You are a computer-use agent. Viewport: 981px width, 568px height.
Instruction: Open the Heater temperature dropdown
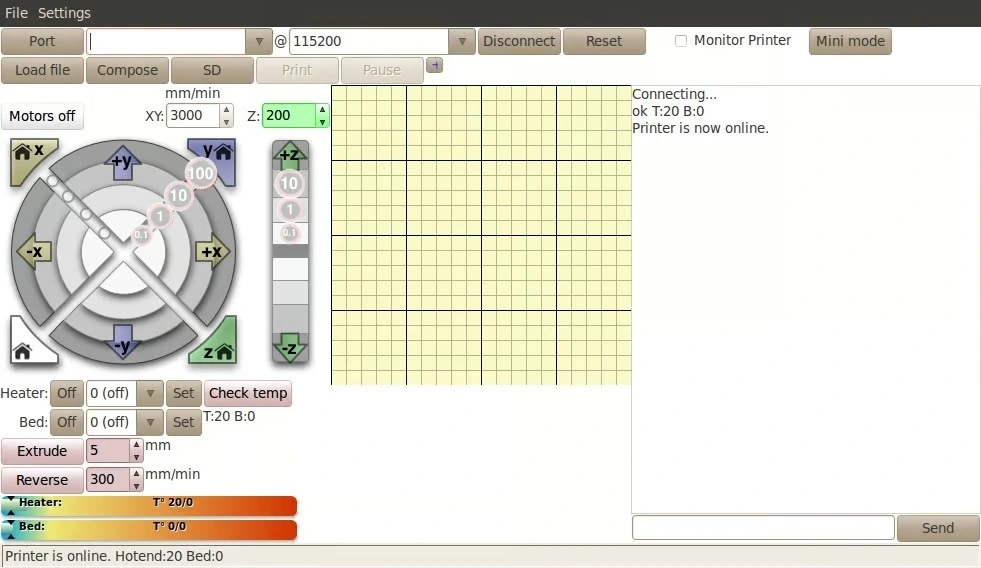(149, 393)
